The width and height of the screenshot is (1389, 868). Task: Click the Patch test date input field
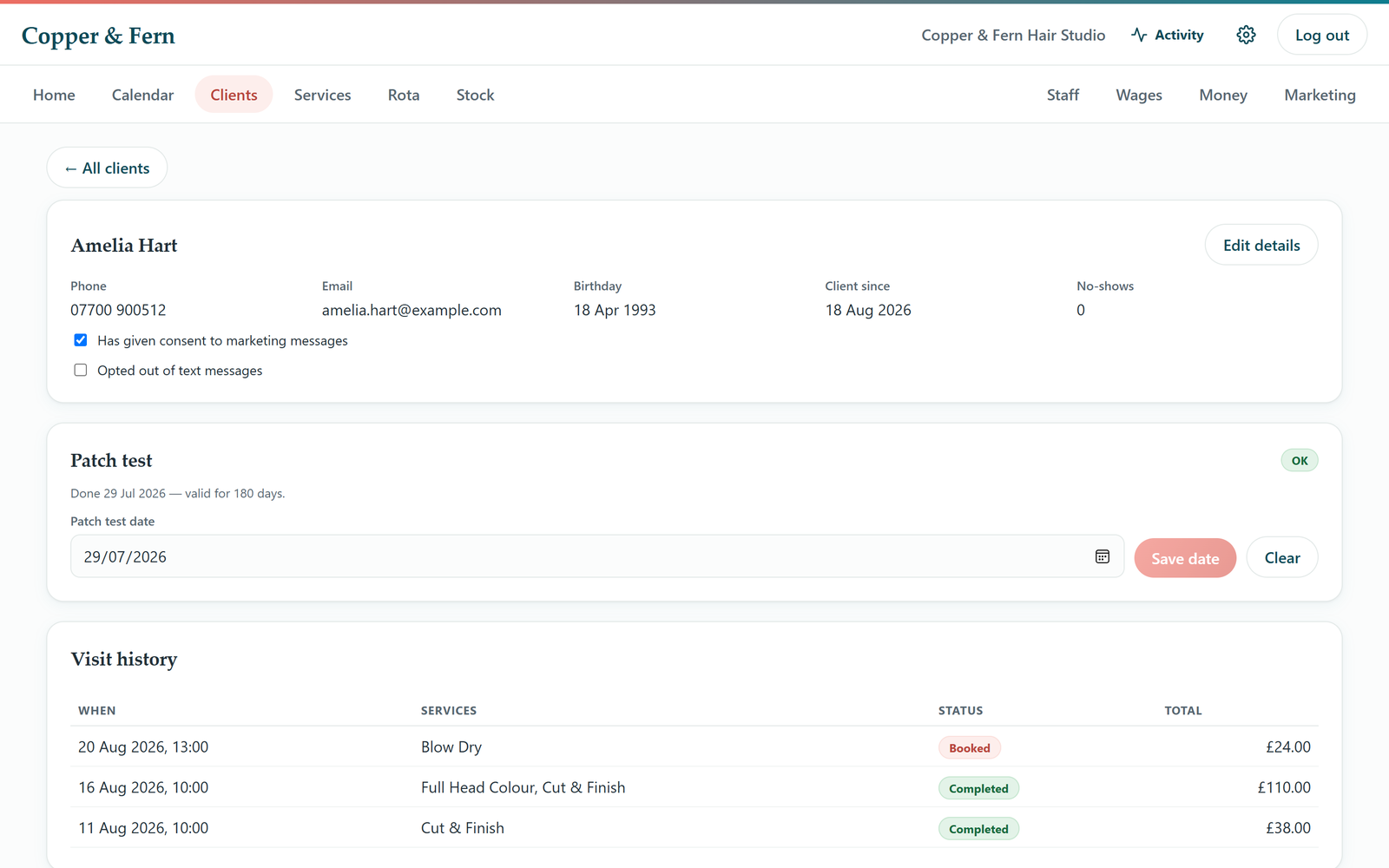pyautogui.click(x=597, y=556)
